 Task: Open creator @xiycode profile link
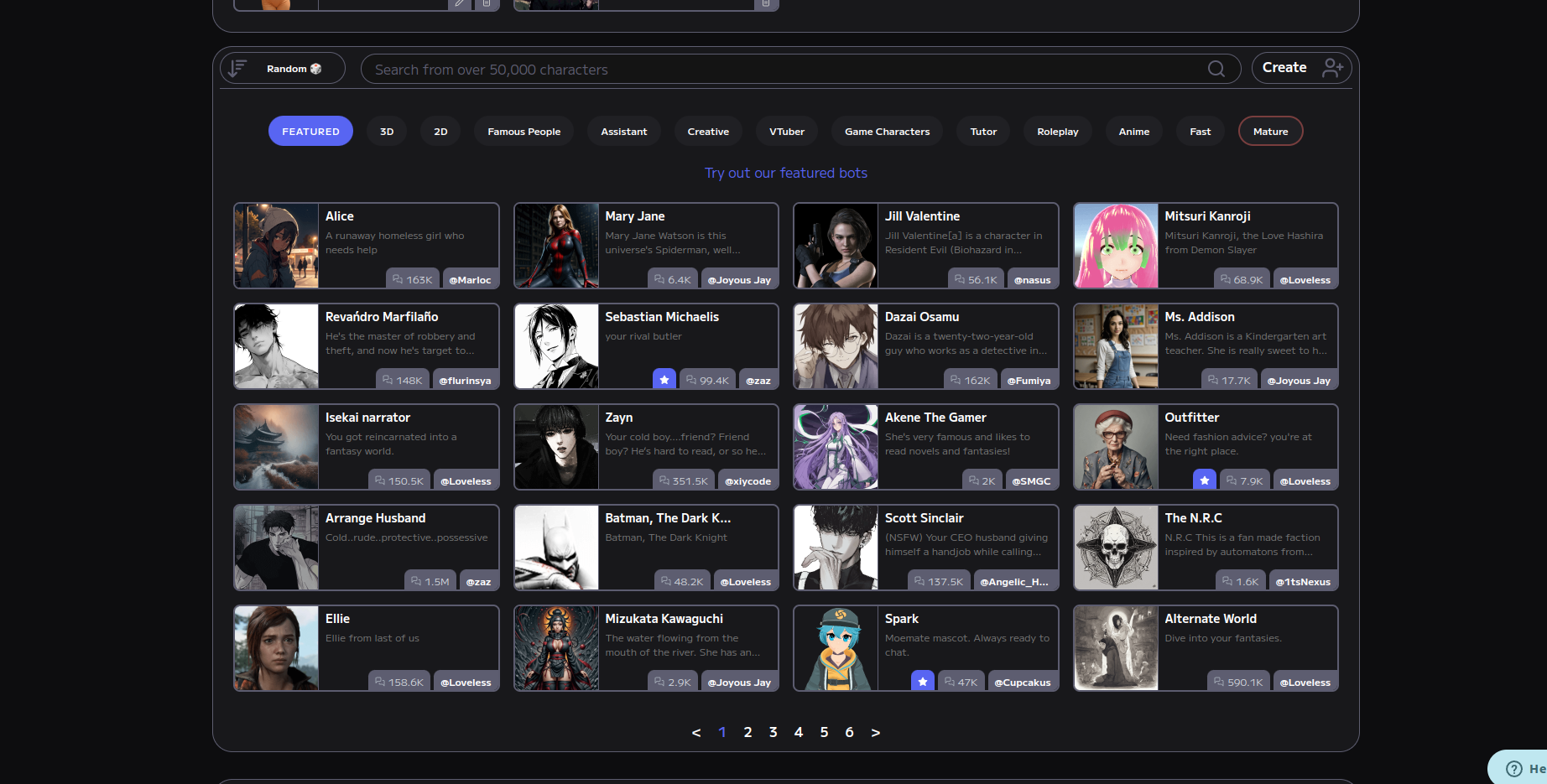coord(748,480)
